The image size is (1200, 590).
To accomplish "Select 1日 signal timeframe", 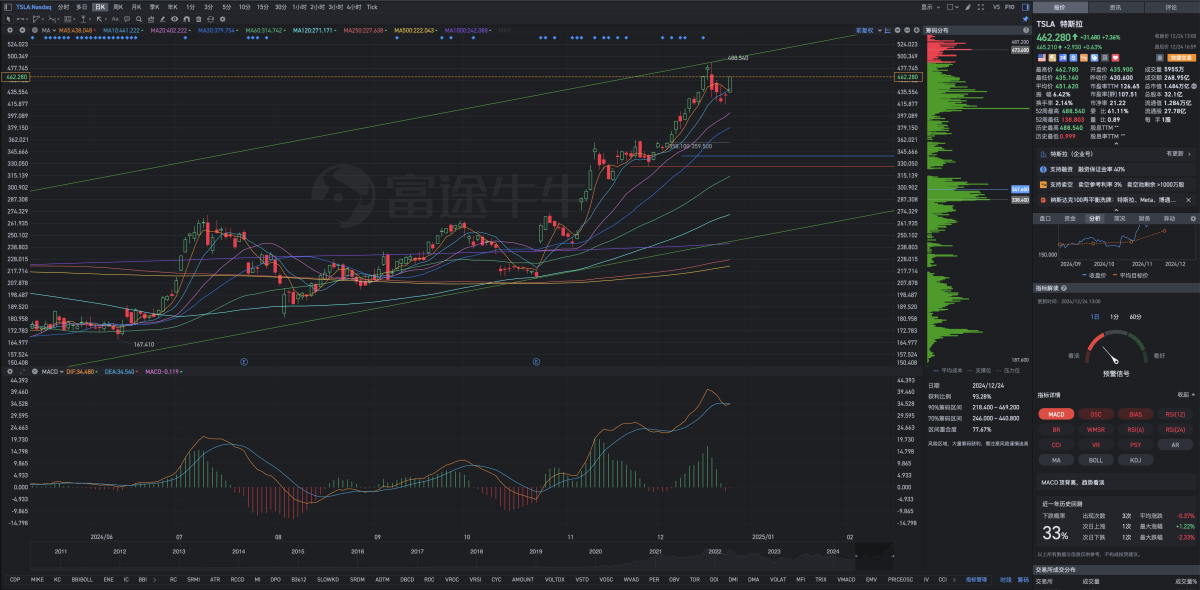I will (1095, 317).
